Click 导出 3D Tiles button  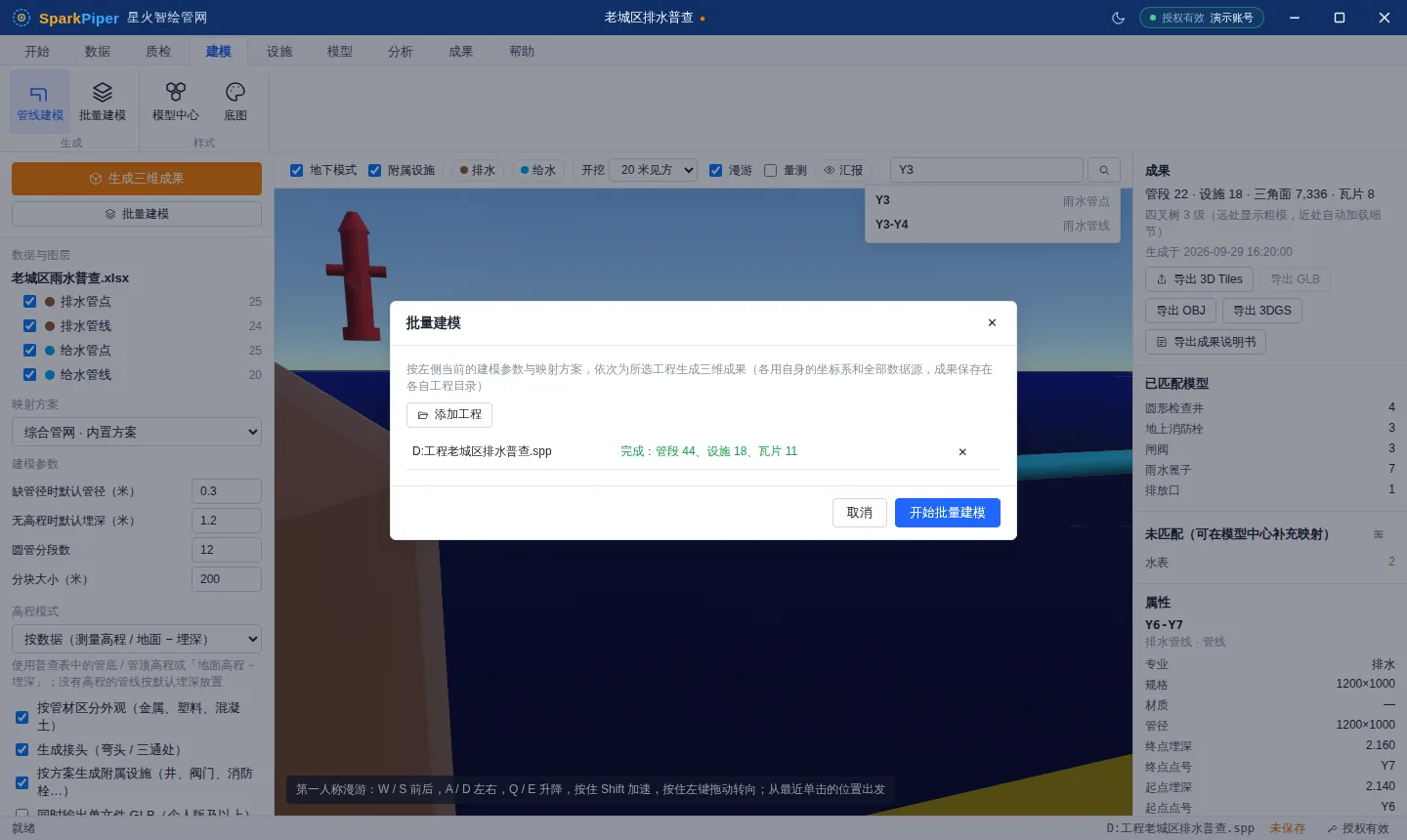click(1199, 279)
